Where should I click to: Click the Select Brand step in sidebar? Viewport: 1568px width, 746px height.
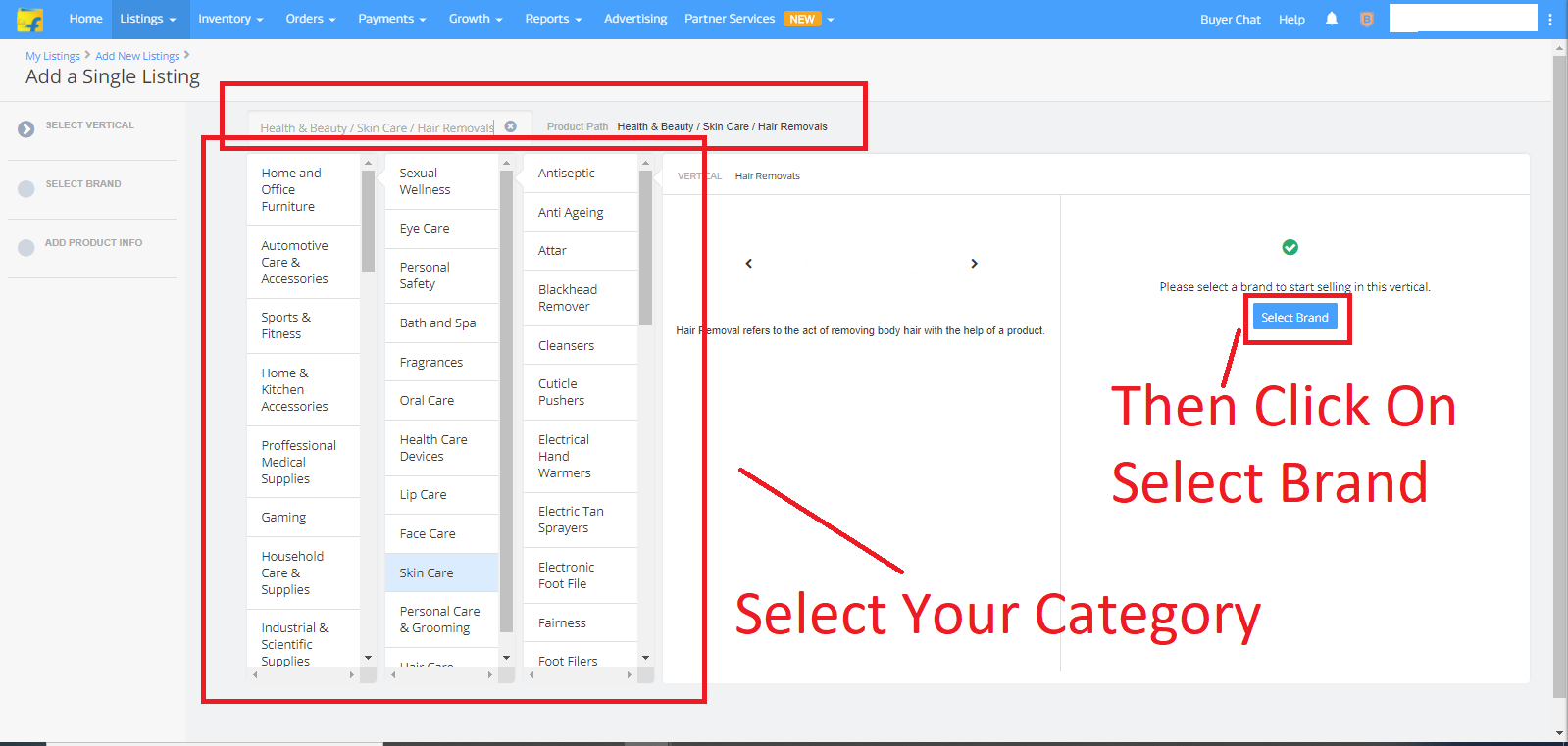click(83, 184)
